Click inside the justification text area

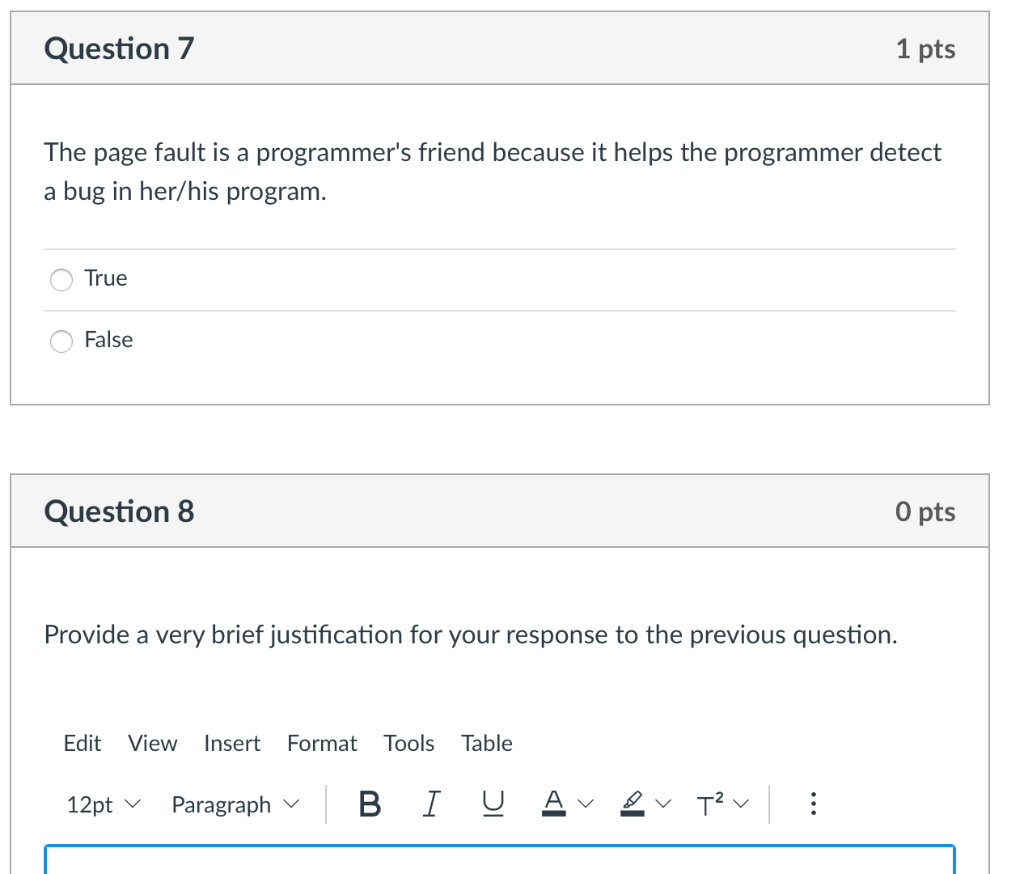point(500,861)
